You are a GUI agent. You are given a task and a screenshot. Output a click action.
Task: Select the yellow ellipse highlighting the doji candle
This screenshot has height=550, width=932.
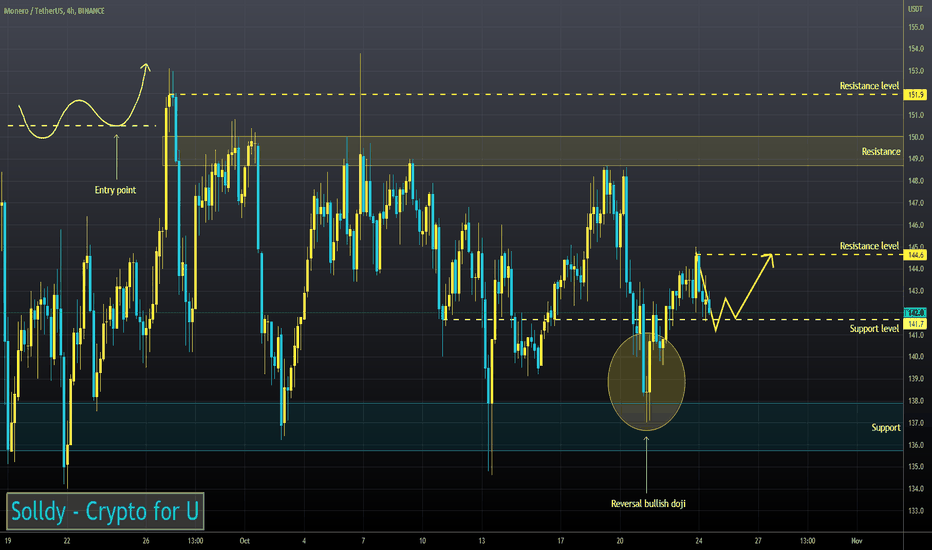[646, 382]
